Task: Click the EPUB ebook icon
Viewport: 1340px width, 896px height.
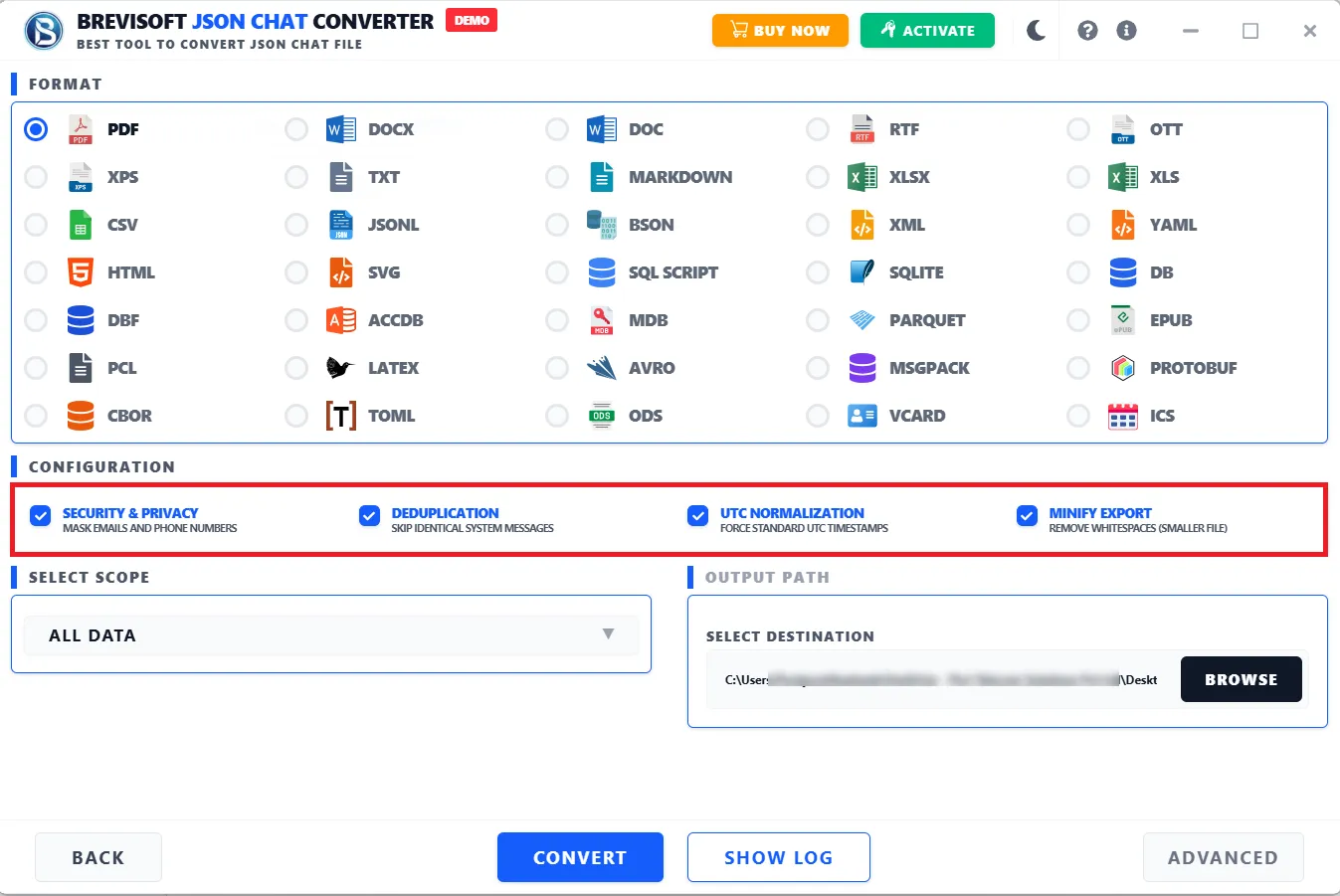Action: [x=1123, y=320]
